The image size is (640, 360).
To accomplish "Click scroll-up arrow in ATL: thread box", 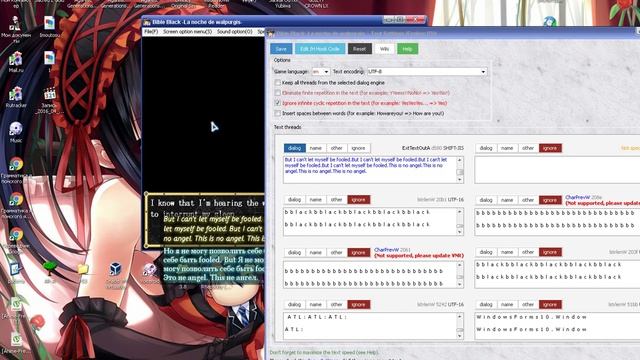I will pos(460,316).
